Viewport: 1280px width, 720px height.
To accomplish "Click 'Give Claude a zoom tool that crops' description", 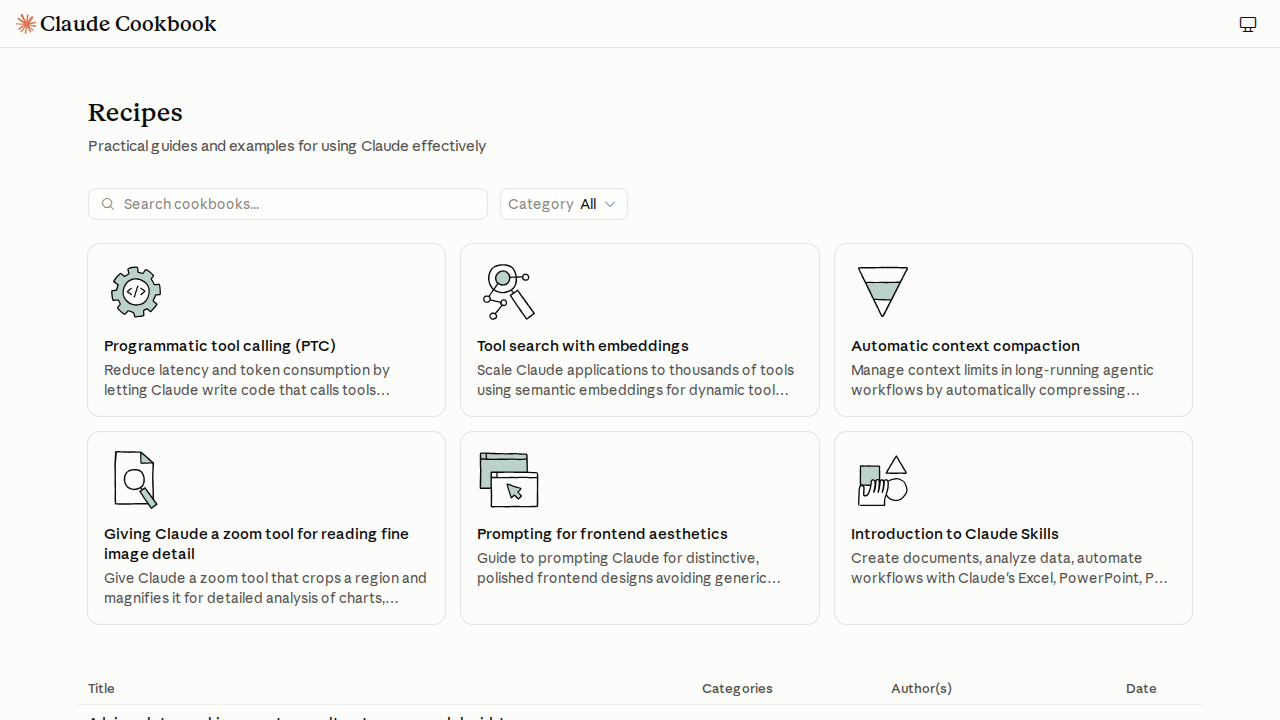I will click(x=265, y=588).
